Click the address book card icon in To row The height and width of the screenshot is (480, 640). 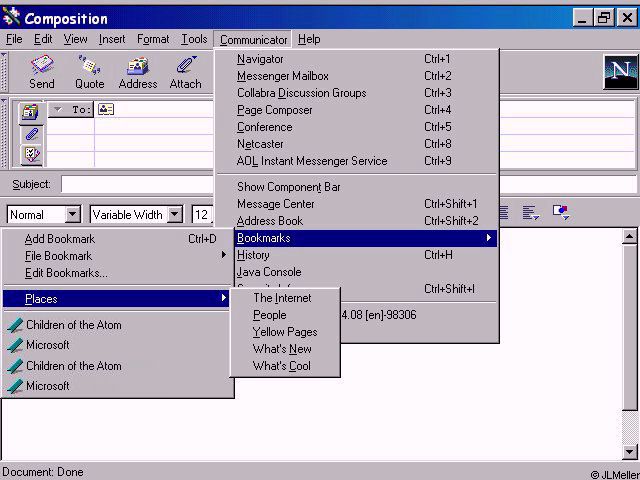[x=106, y=109]
